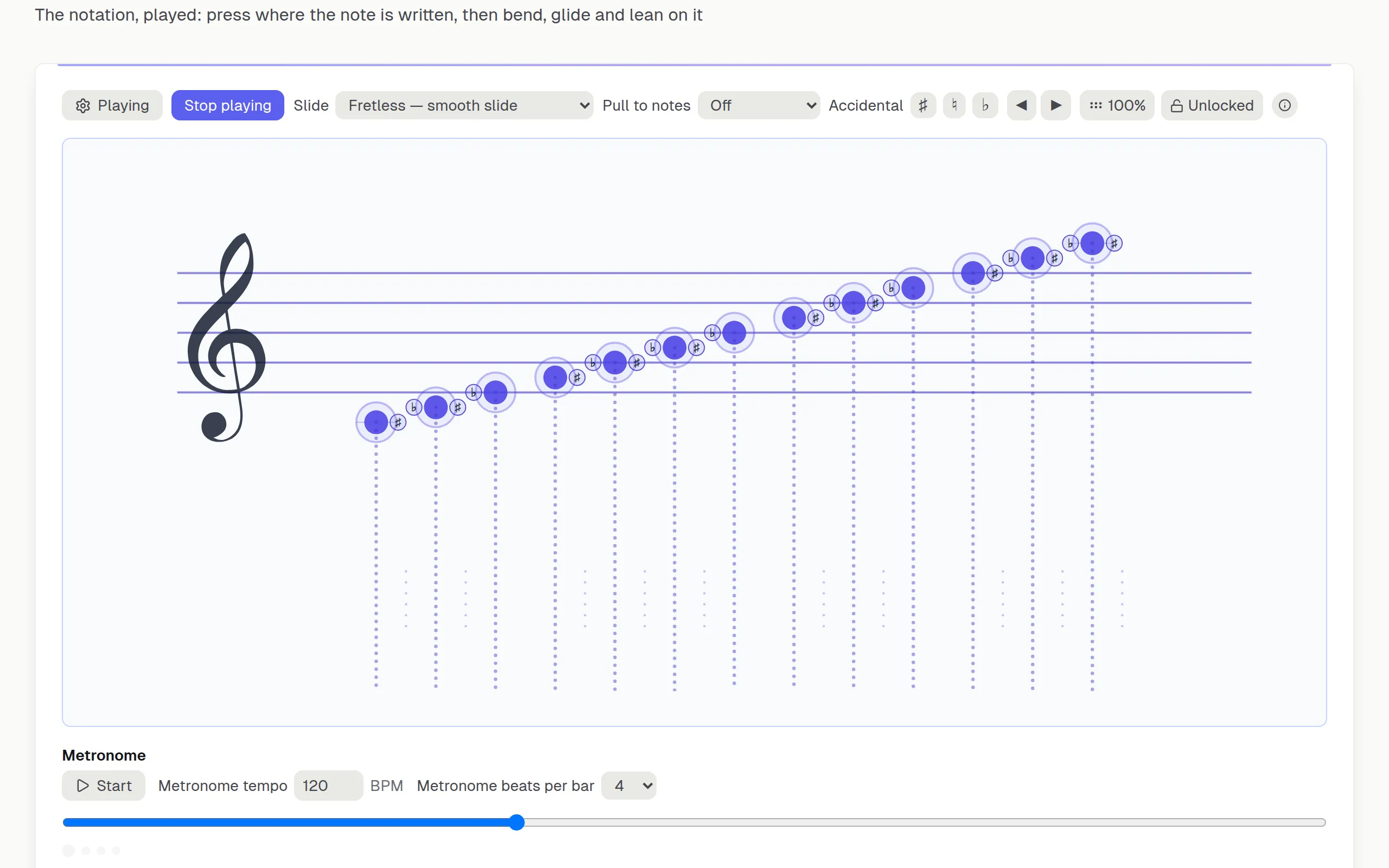Toggle the Unlocked lock button
Viewport: 1389px width, 868px height.
point(1212,105)
